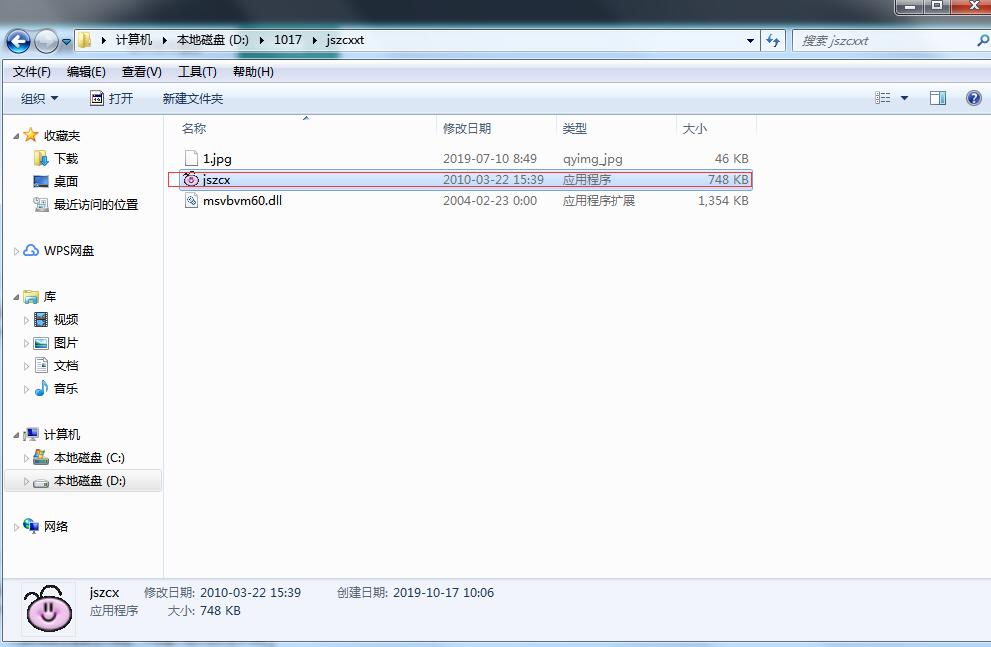Screen dimensions: 991x647
Task: Select 计算机 in the address path
Action: coord(133,40)
